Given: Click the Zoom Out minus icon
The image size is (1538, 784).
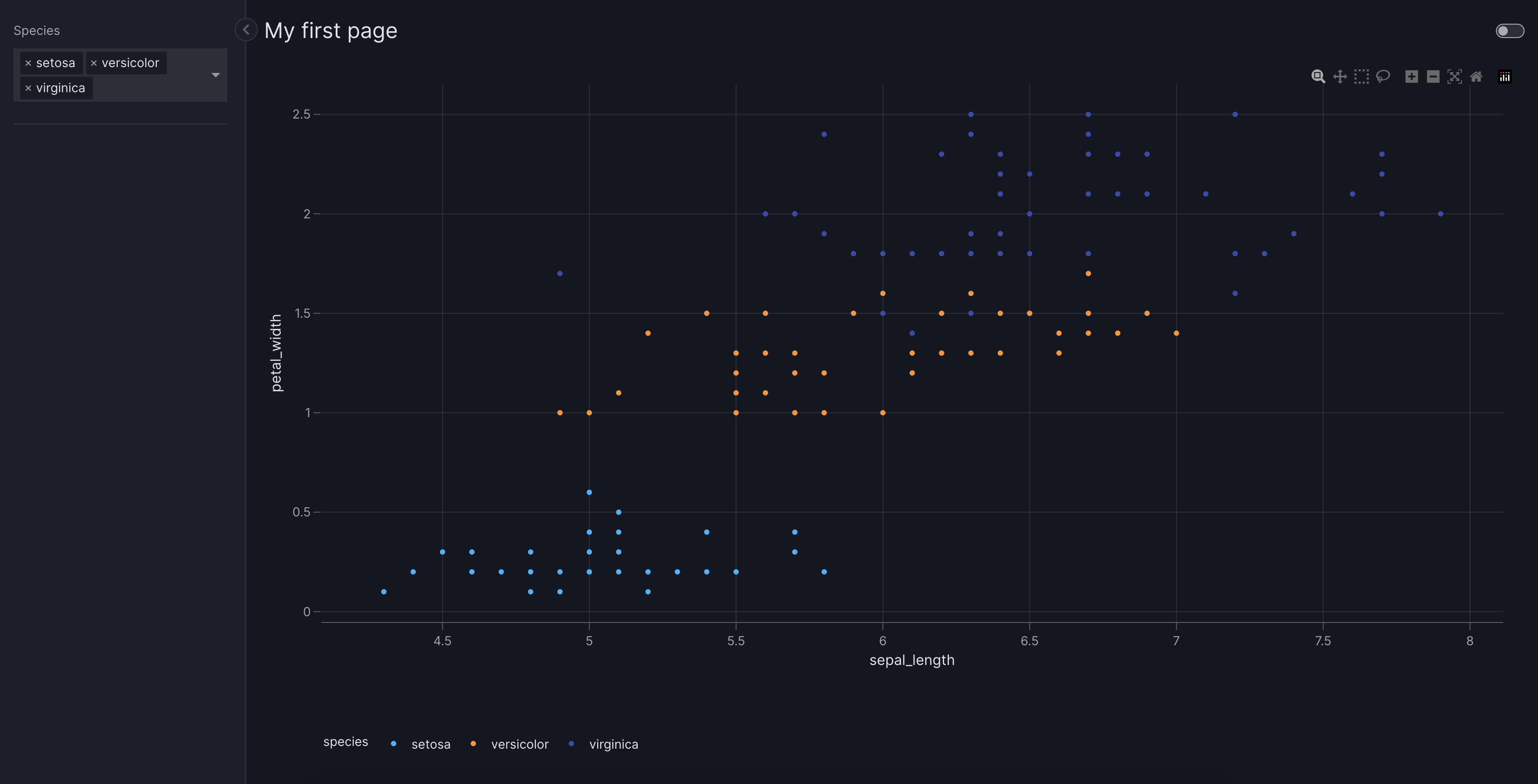Looking at the screenshot, I should coord(1433,77).
